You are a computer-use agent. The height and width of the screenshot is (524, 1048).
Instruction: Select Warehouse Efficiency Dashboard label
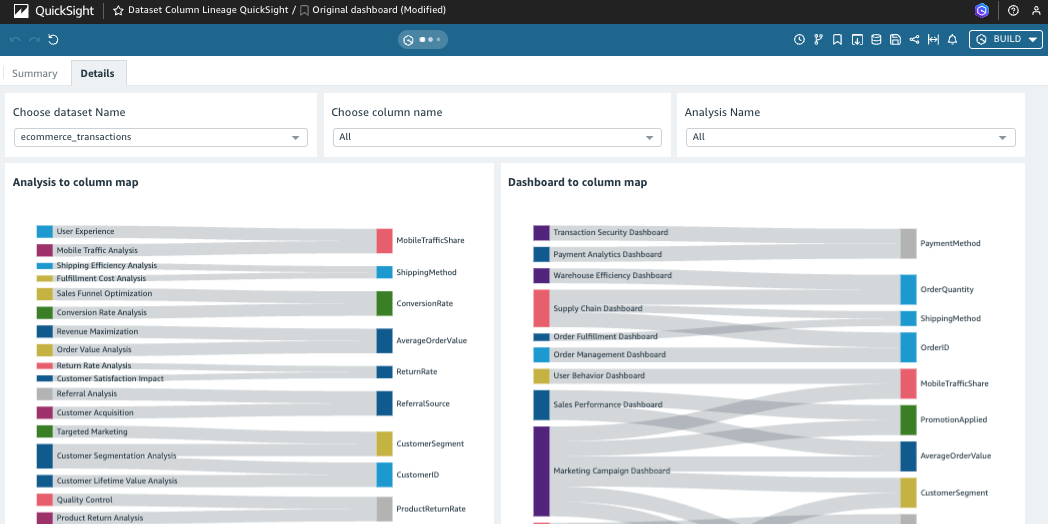[613, 275]
